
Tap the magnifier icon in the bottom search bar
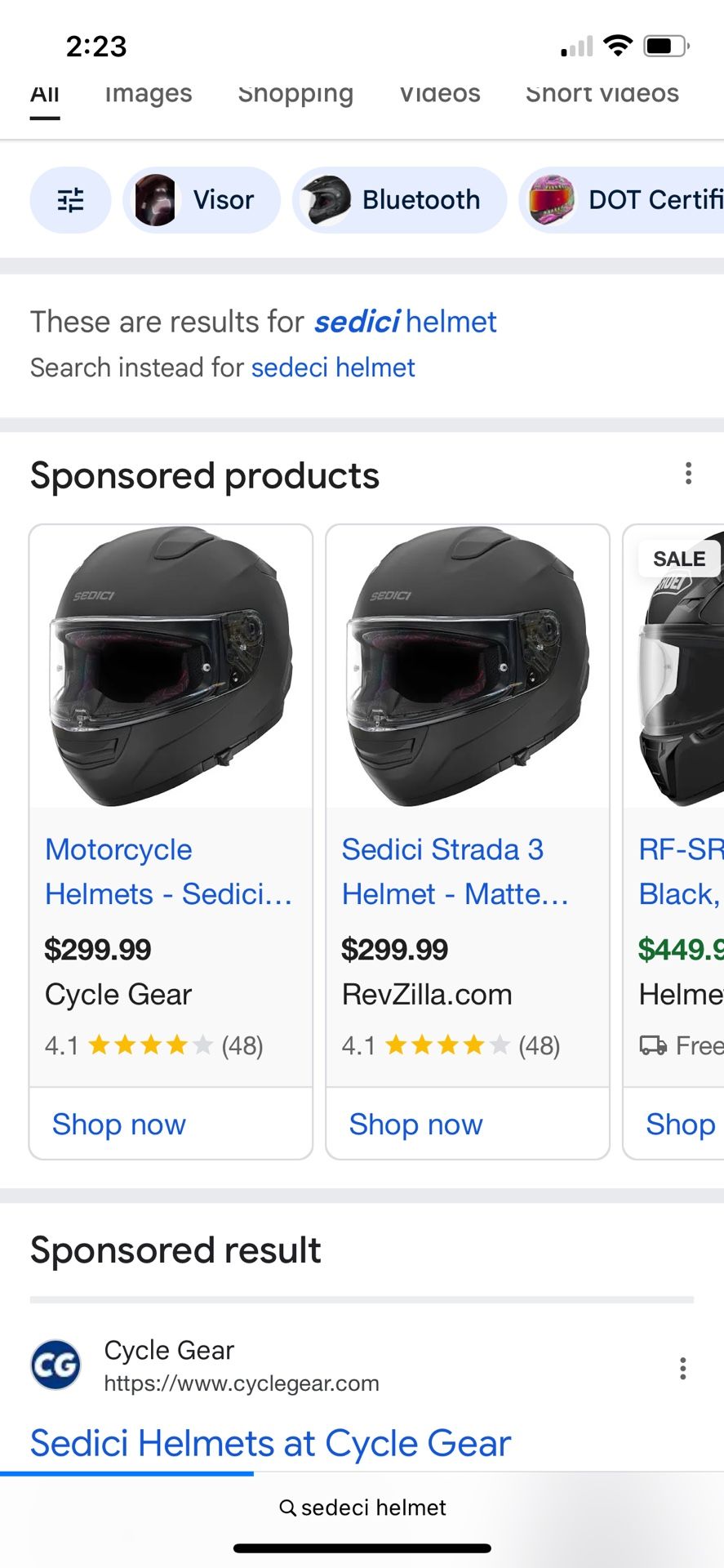tap(287, 1507)
